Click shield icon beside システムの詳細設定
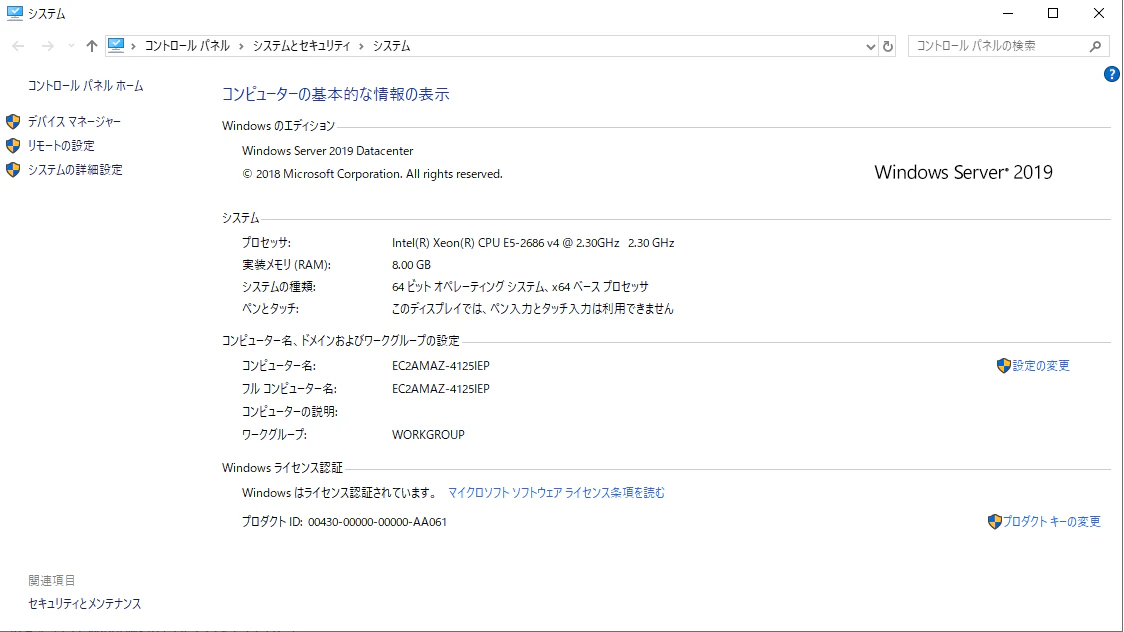 pos(13,170)
